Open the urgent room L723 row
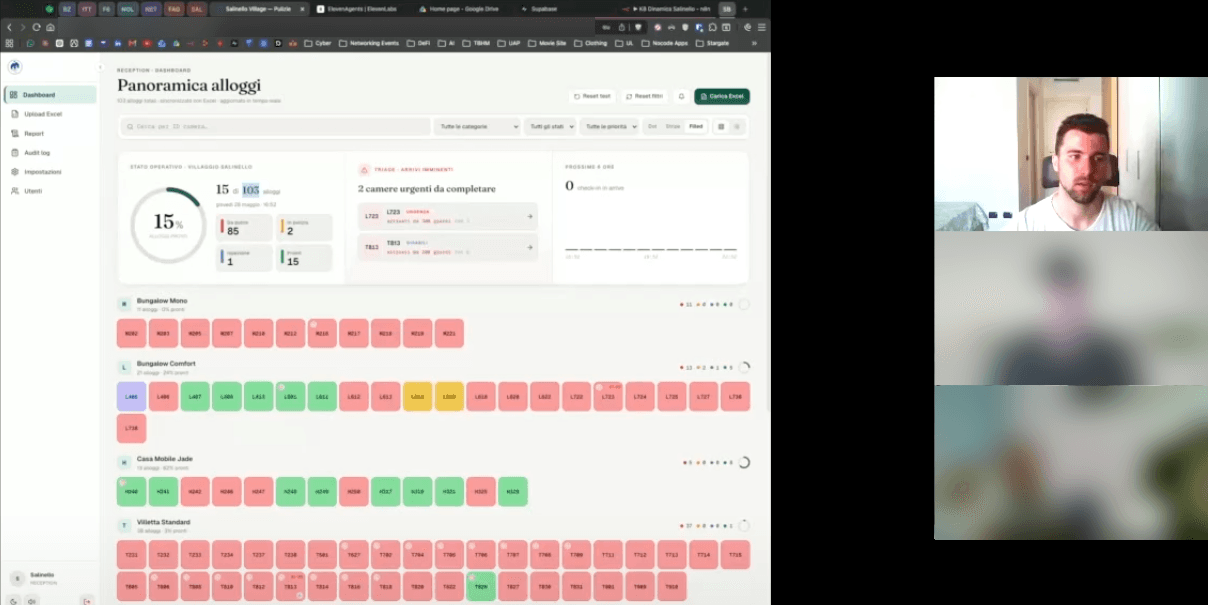The image size is (1208, 605). pos(447,216)
